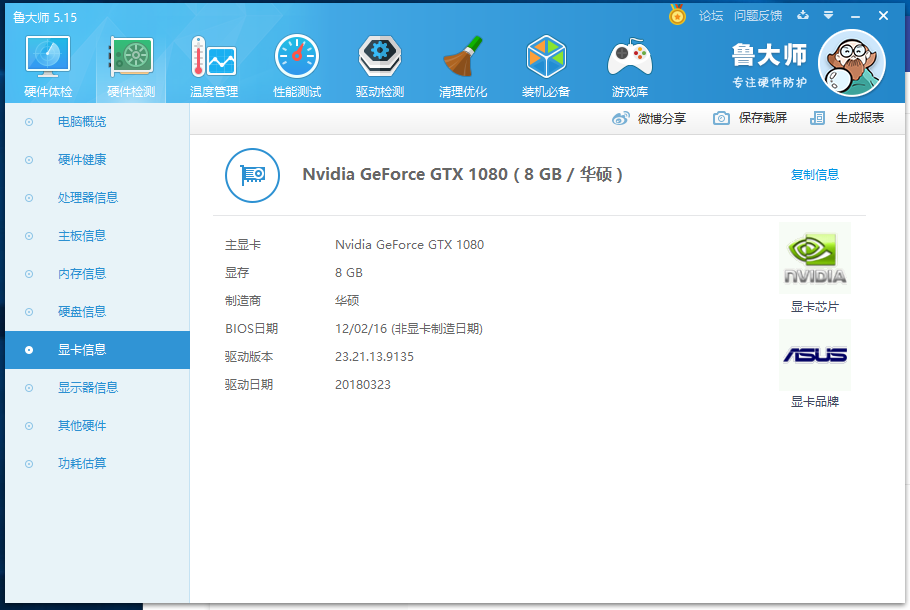Click the download tray icon in title bar
The width and height of the screenshot is (910, 610).
(x=803, y=15)
